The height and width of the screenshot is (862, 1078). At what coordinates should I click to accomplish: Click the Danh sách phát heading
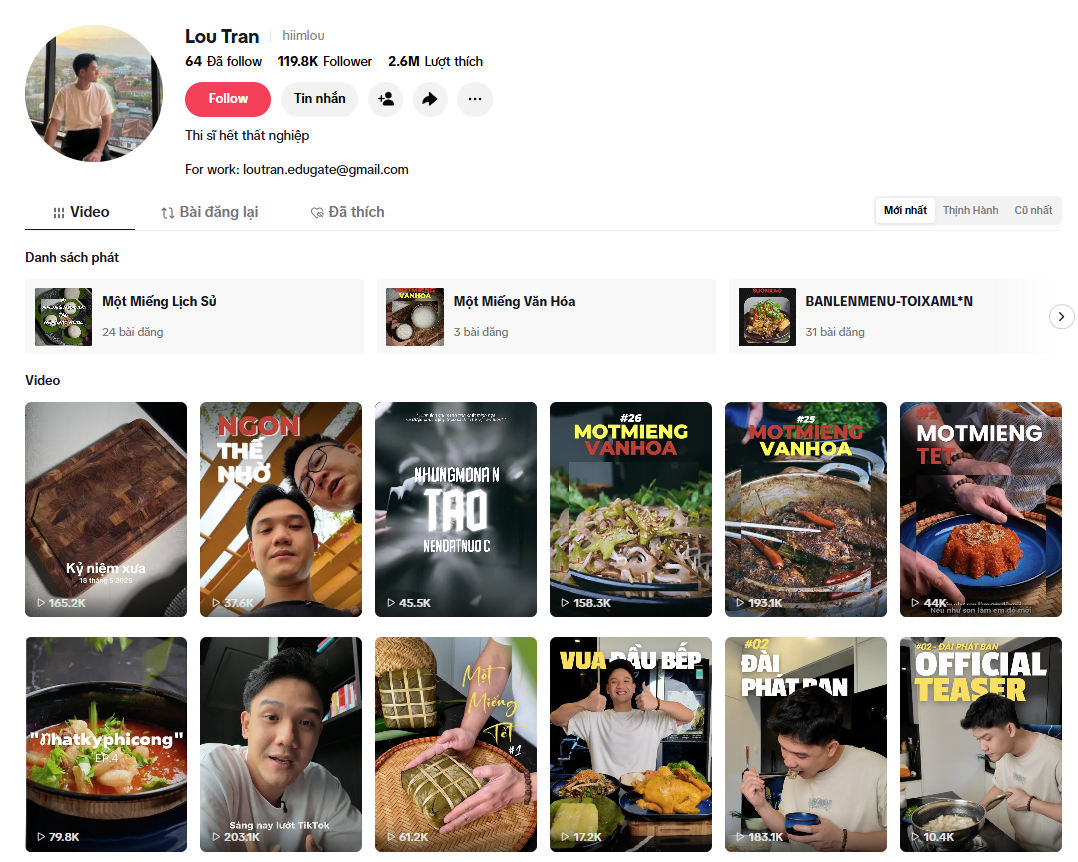(x=72, y=258)
